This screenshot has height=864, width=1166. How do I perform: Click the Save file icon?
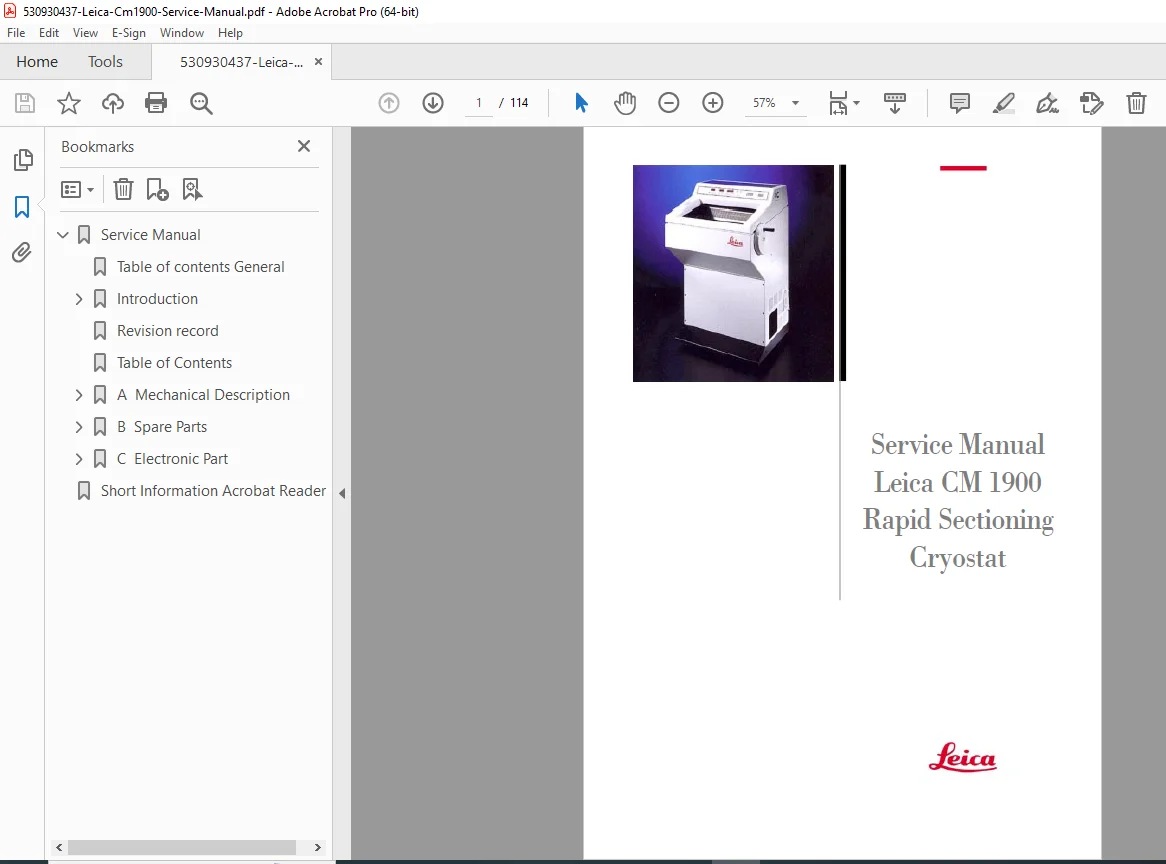(25, 103)
